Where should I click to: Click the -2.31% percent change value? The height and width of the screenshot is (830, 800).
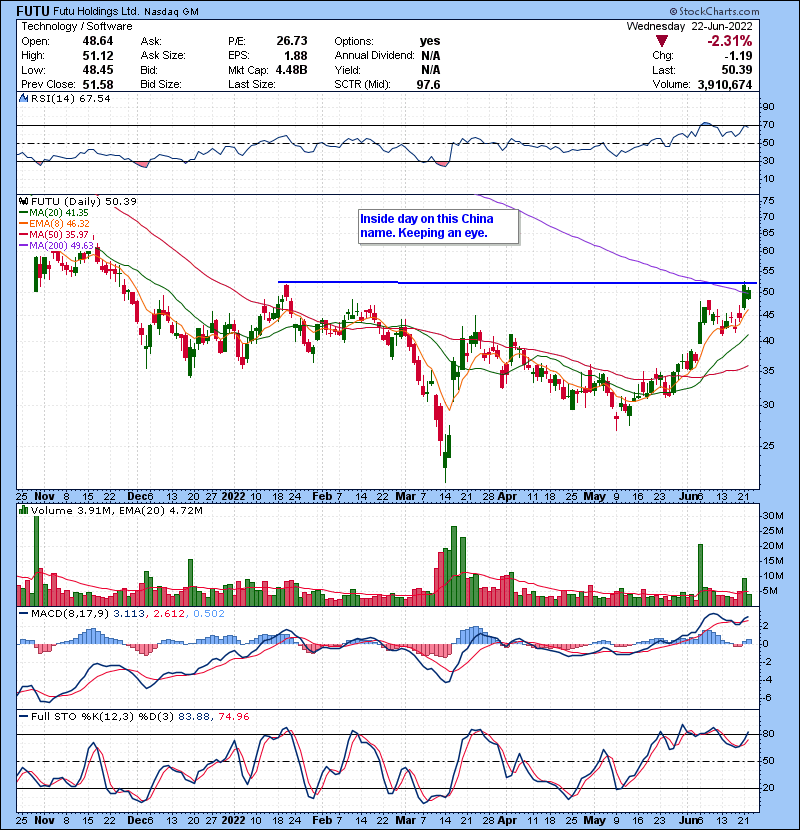730,41
